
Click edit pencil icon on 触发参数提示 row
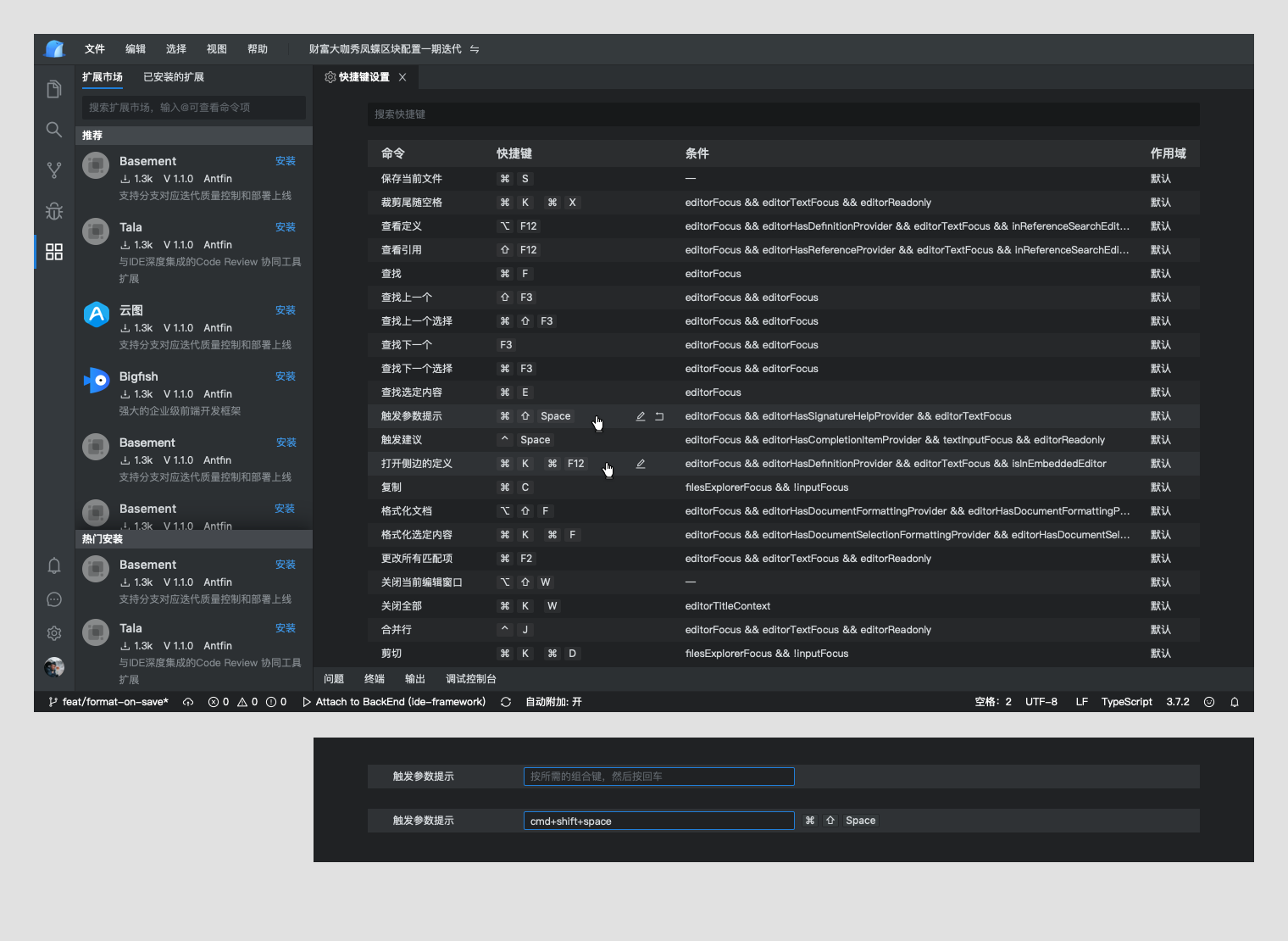(x=641, y=416)
